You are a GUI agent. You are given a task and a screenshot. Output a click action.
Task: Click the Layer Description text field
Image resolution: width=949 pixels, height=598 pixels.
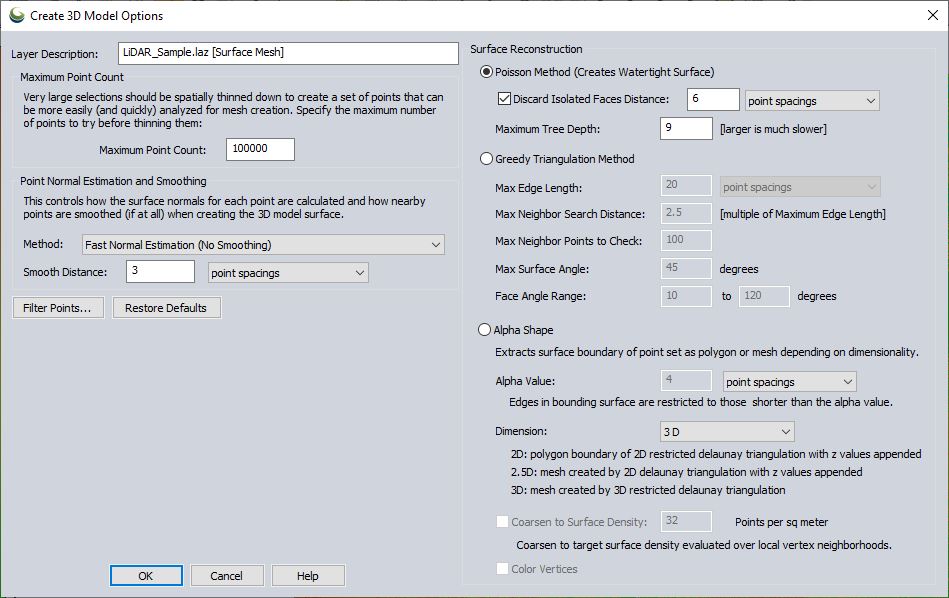coord(287,53)
